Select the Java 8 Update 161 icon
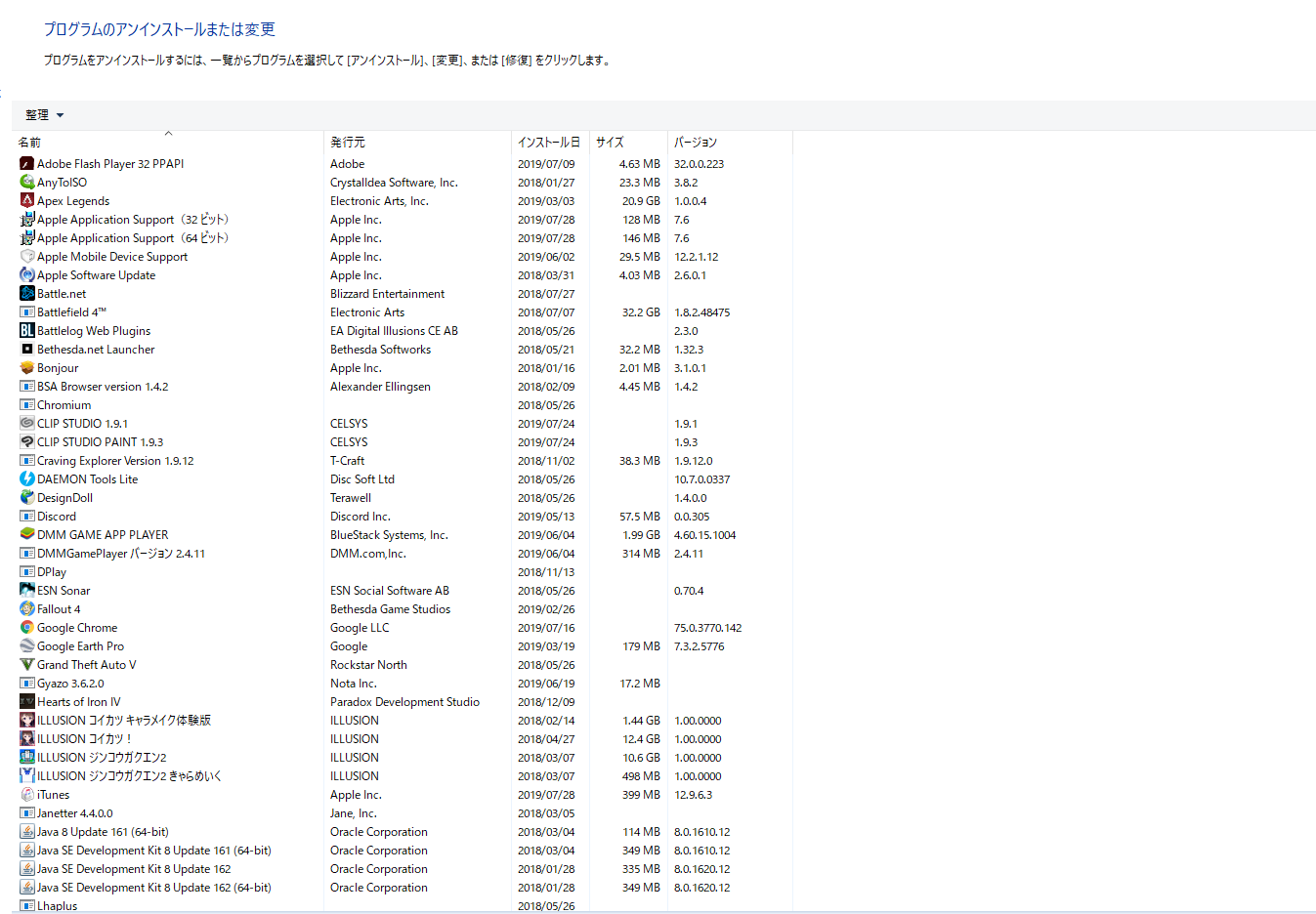The height and width of the screenshot is (914, 1316). point(27,832)
